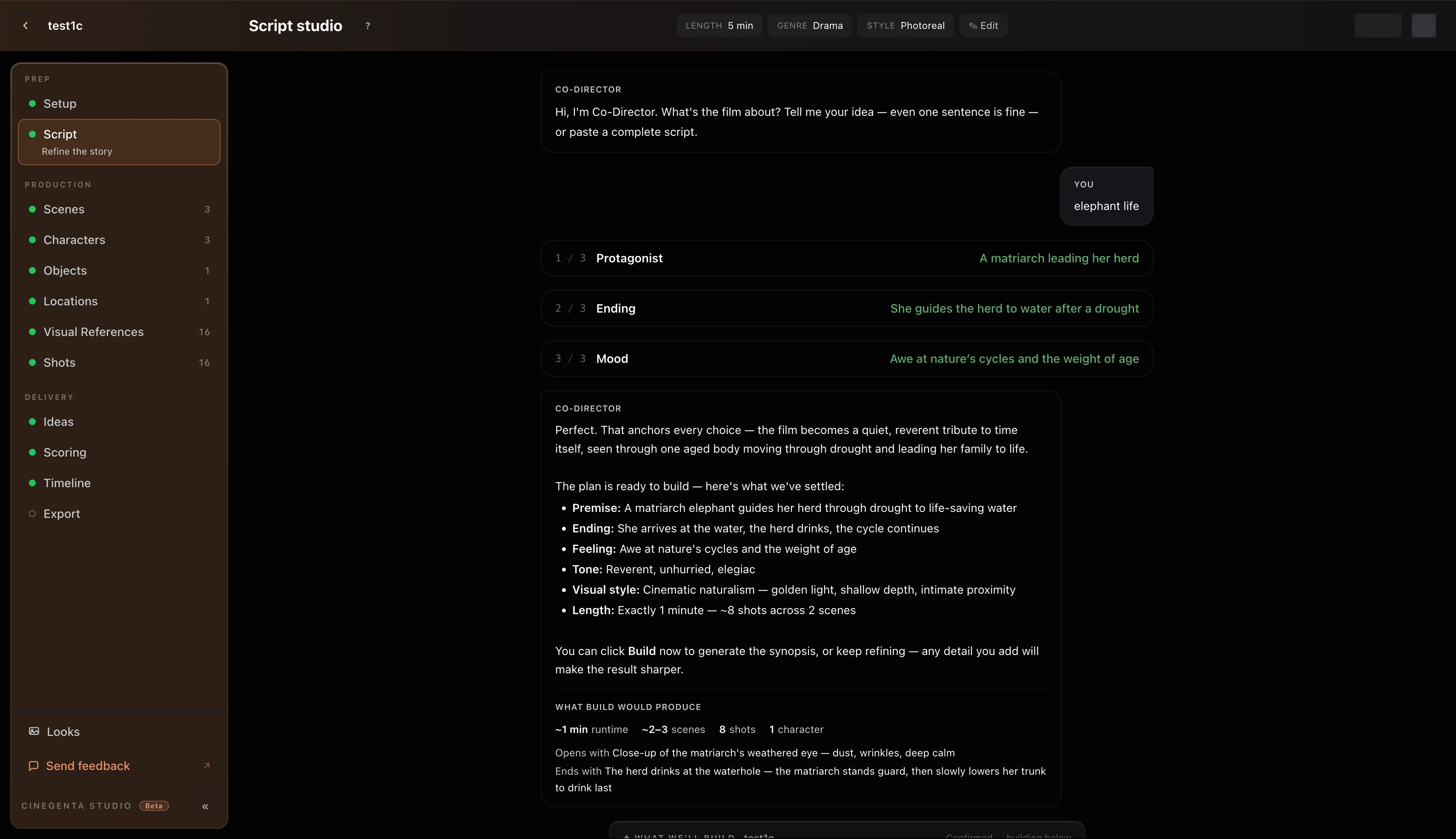Click the Visual References count 16
1456x839 pixels.
(x=204, y=332)
